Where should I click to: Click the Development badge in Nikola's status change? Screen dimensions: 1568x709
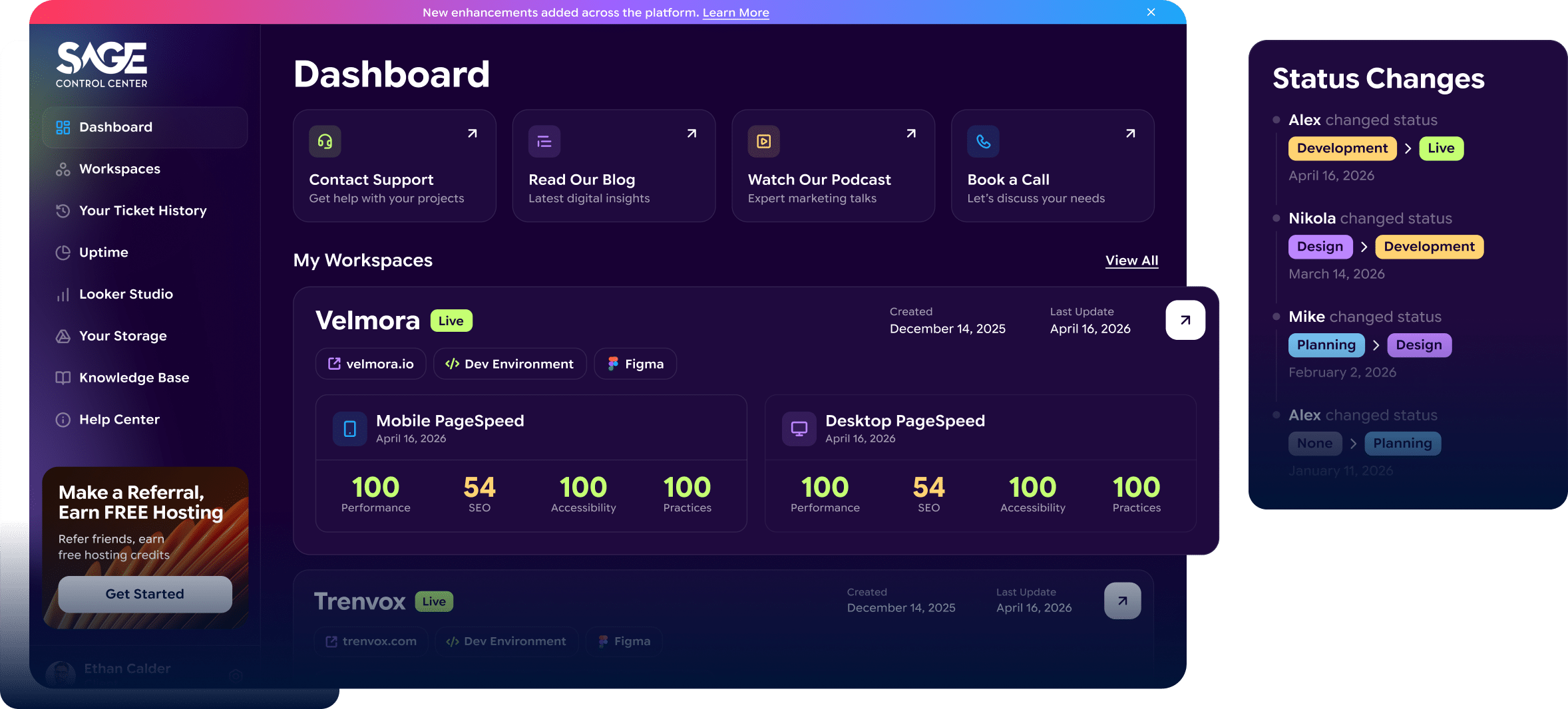coord(1429,247)
